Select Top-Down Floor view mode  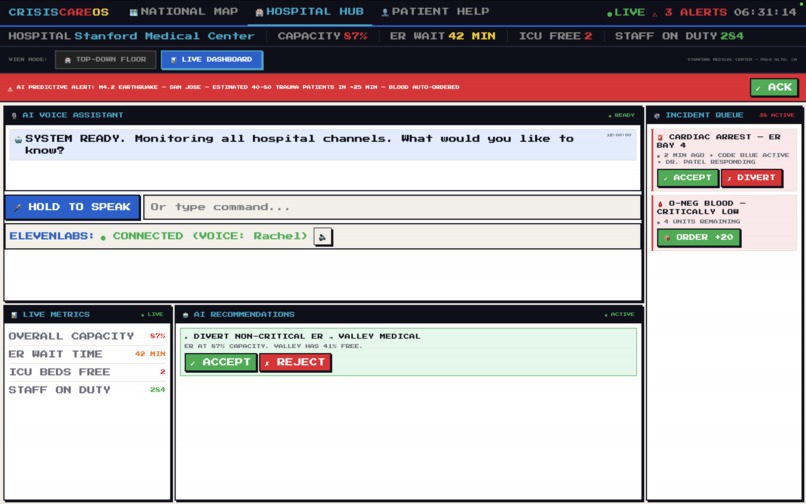[x=105, y=60]
